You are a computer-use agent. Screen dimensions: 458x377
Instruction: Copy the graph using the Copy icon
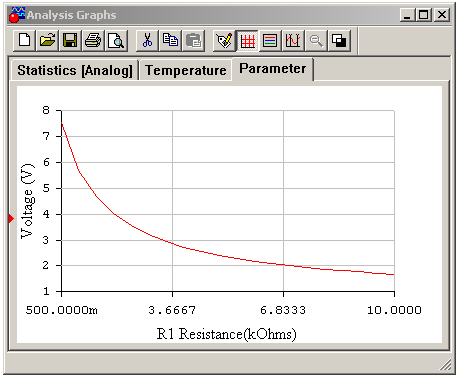click(170, 41)
